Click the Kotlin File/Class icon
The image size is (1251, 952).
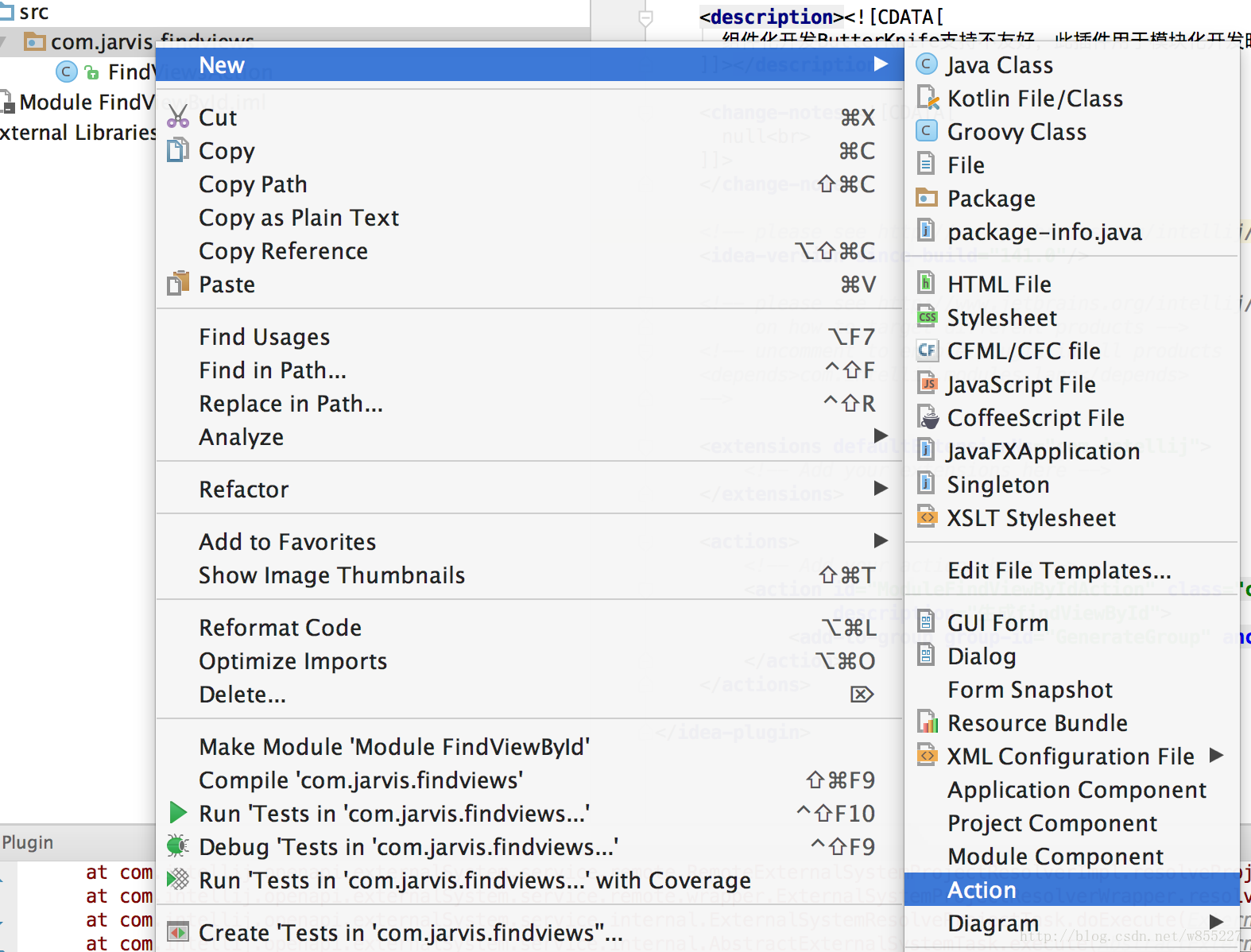point(927,98)
